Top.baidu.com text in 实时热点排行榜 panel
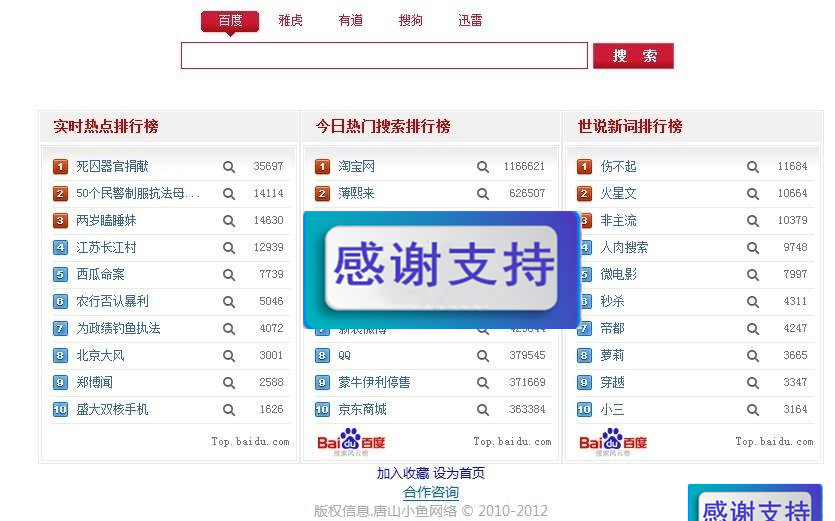 [x=250, y=442]
